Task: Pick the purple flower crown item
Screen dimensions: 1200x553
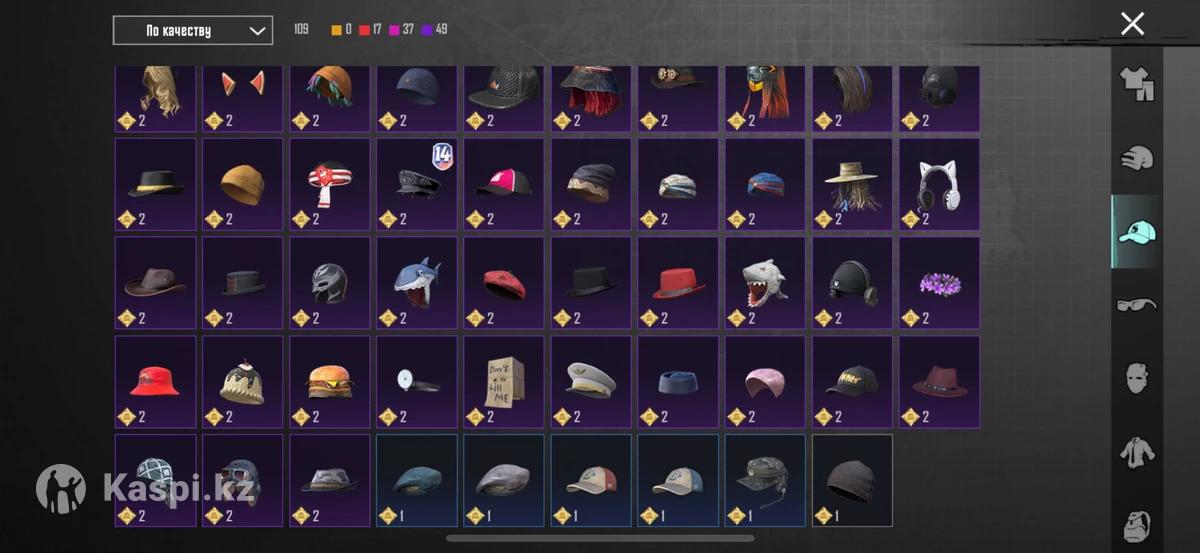Action: tap(939, 283)
